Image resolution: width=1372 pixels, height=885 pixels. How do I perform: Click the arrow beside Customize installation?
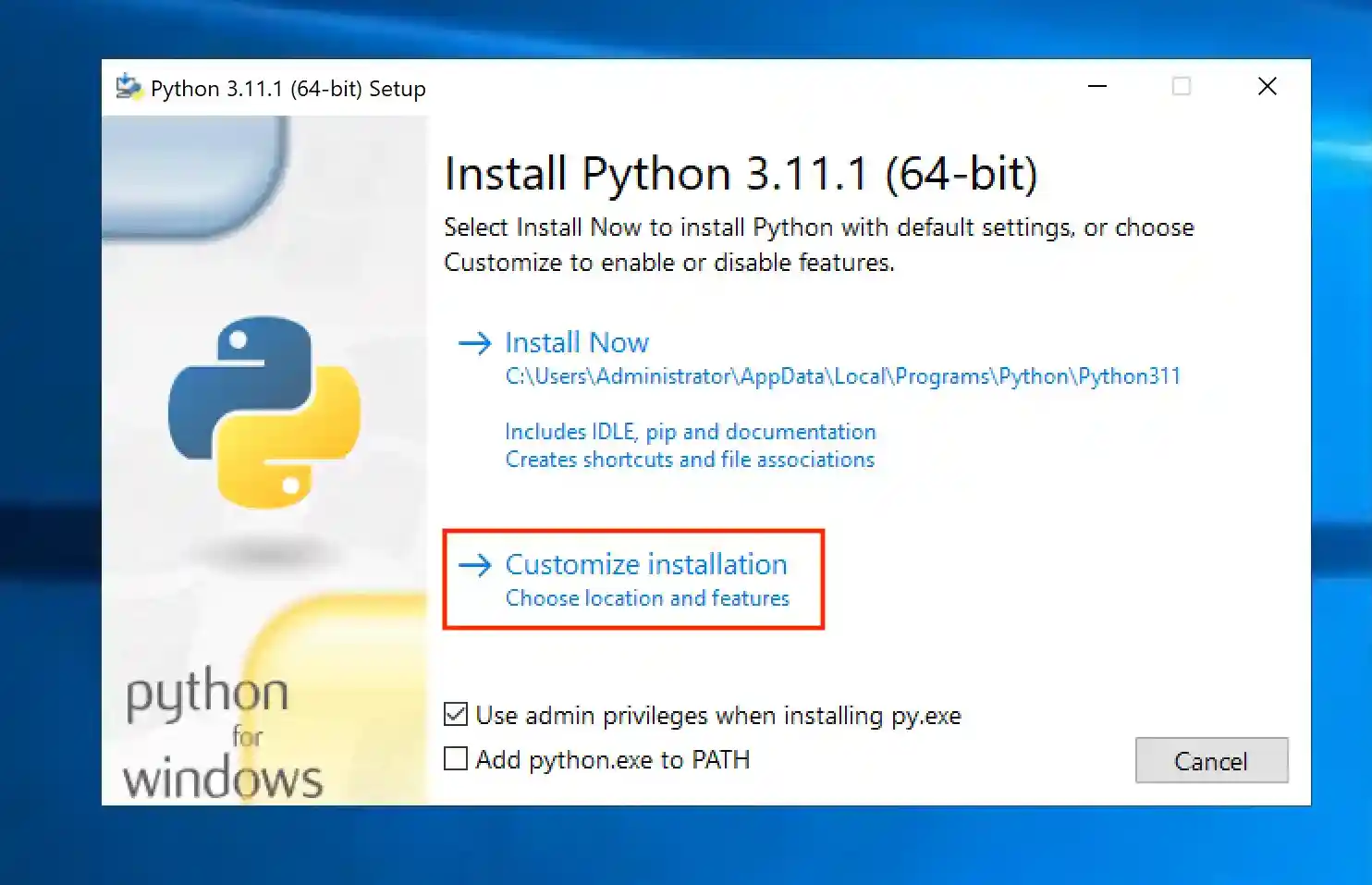[474, 565]
